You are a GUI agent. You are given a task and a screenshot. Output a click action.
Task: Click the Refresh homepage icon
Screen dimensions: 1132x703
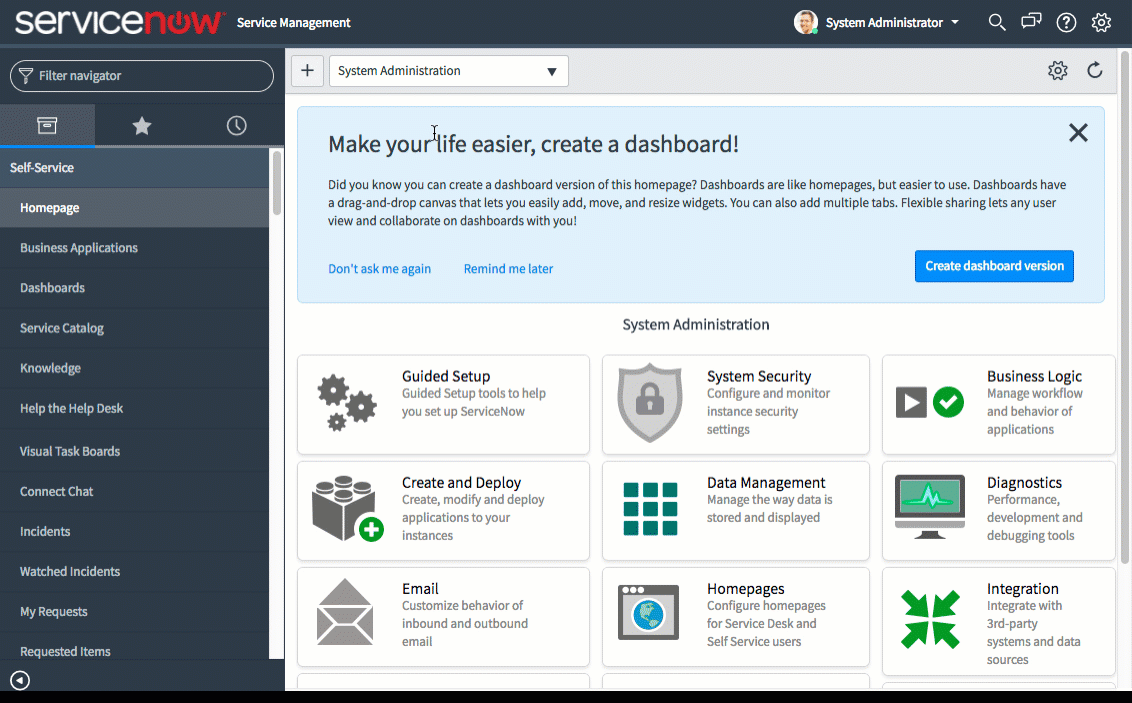click(x=1094, y=70)
